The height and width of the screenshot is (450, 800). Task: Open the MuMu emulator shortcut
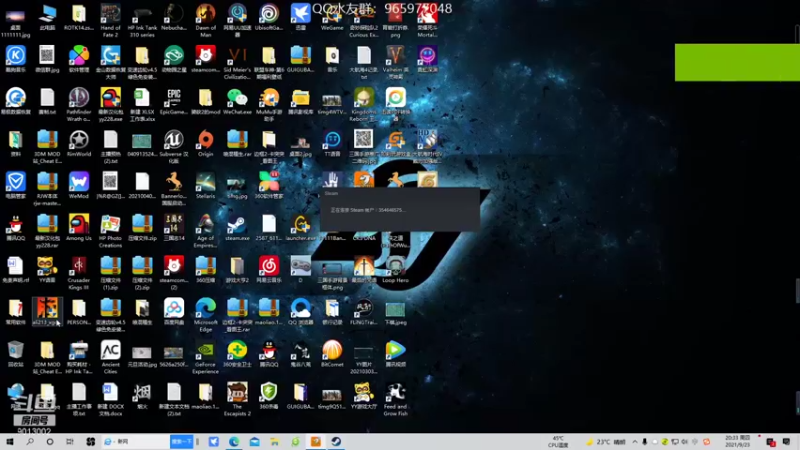coord(269,105)
